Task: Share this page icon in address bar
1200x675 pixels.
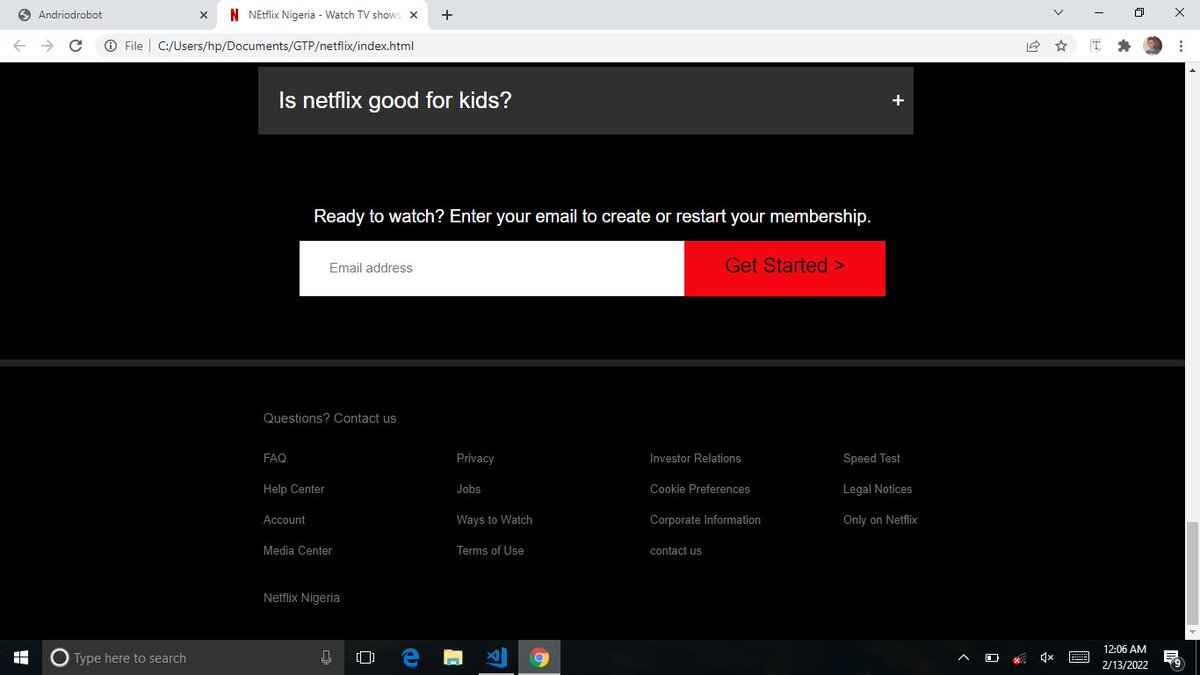Action: tap(1033, 46)
